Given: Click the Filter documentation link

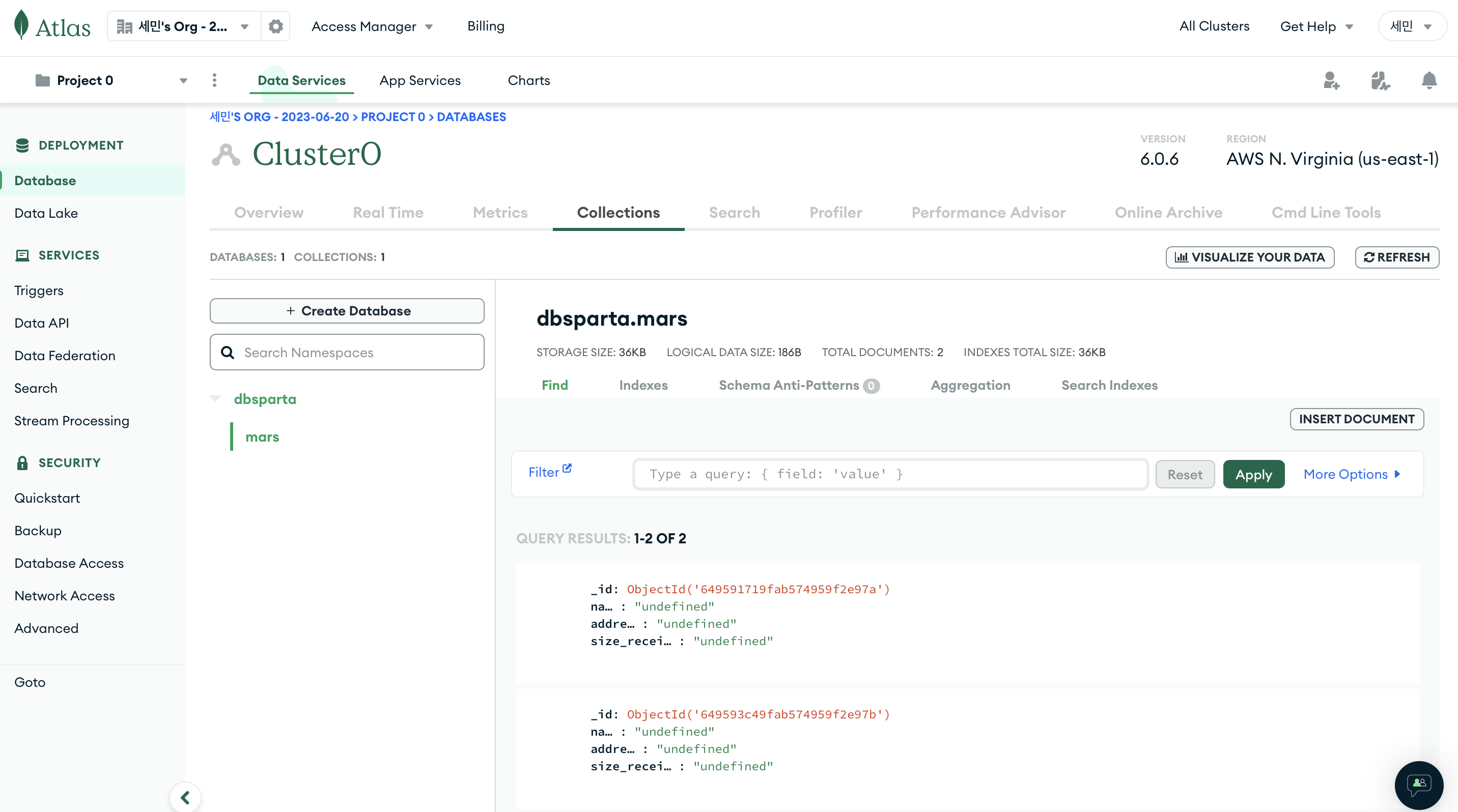Looking at the screenshot, I should [x=550, y=472].
